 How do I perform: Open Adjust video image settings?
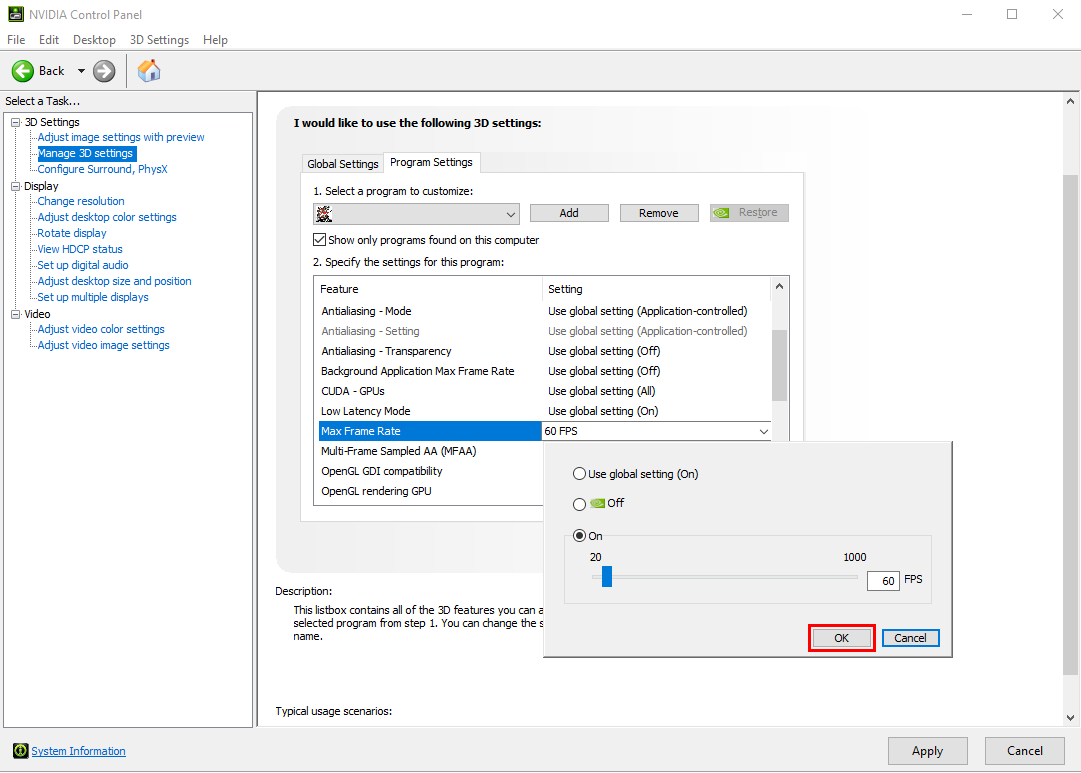pos(103,345)
